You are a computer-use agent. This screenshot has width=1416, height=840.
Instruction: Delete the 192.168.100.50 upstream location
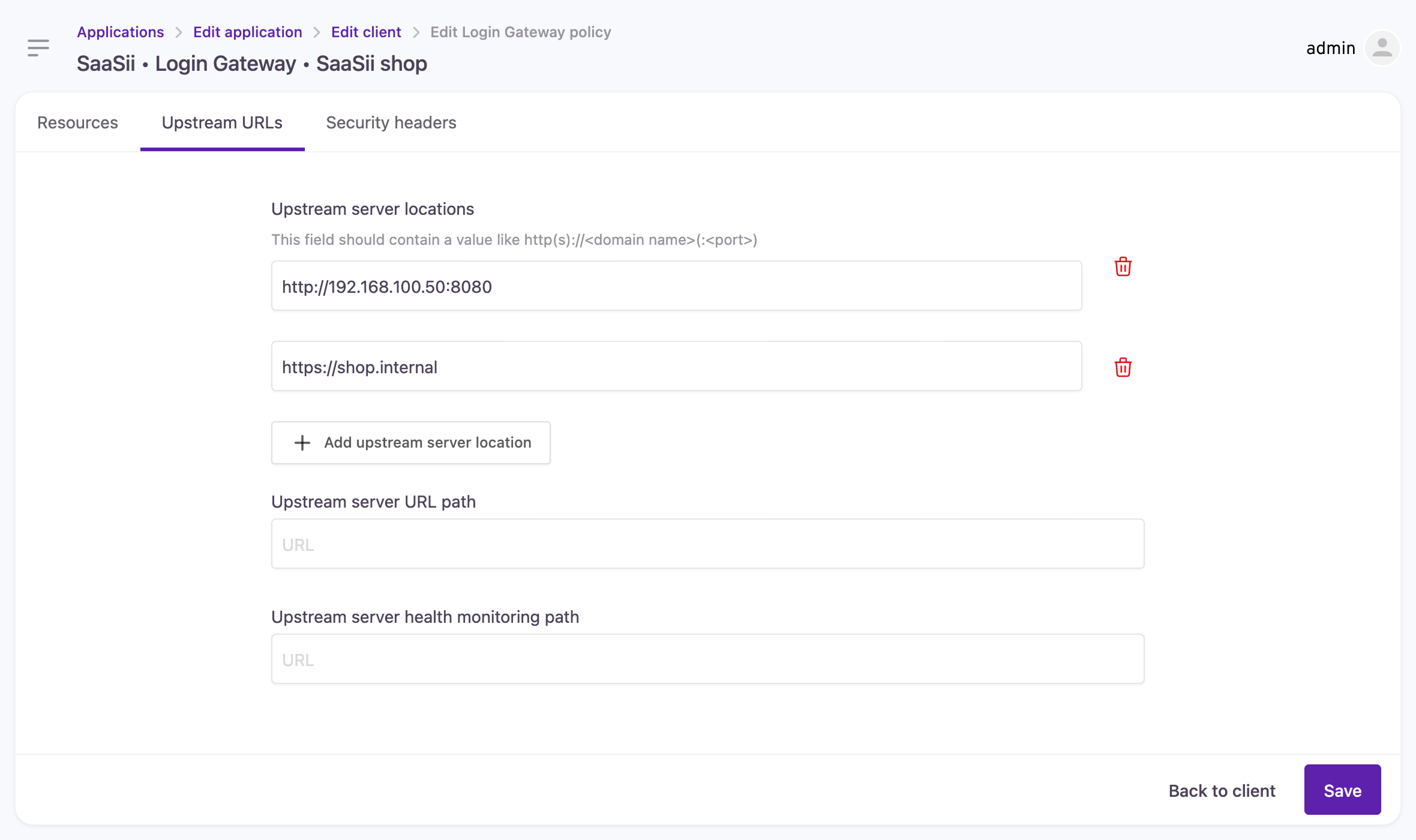pyautogui.click(x=1123, y=267)
